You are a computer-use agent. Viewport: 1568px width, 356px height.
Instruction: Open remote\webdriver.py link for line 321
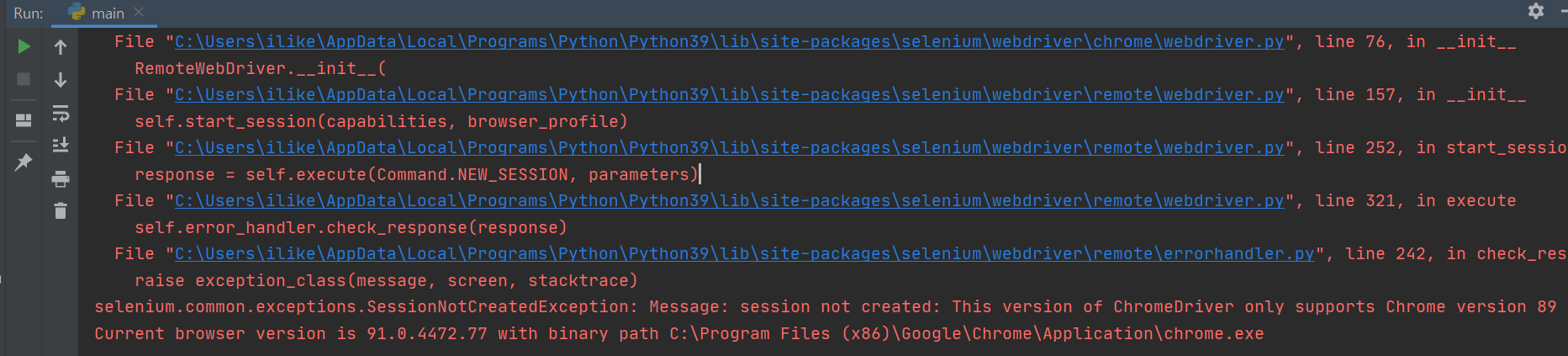click(x=729, y=201)
